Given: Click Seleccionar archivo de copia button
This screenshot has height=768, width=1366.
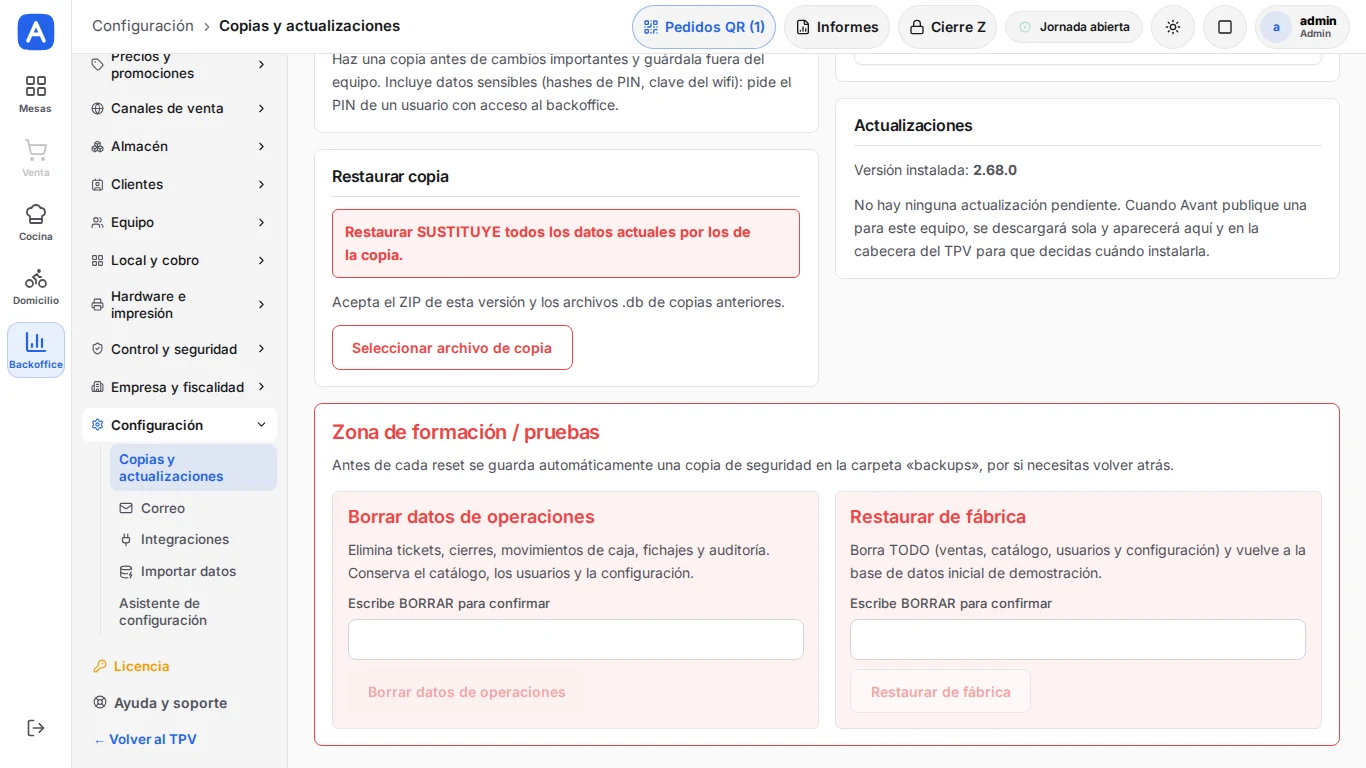Looking at the screenshot, I should (452, 348).
